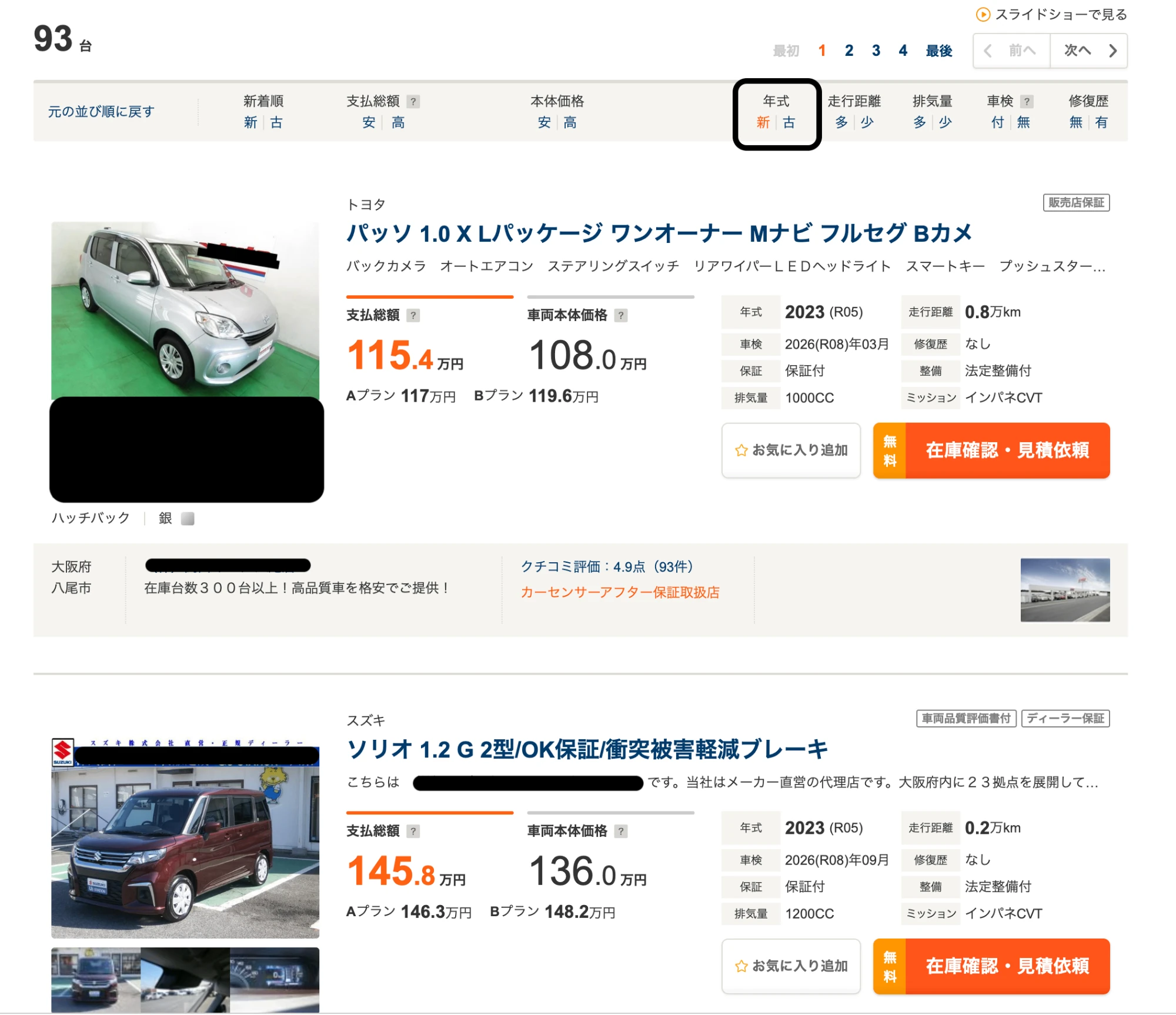
Task: Click help icon next to 支払総額 sort header
Action: coord(413,102)
